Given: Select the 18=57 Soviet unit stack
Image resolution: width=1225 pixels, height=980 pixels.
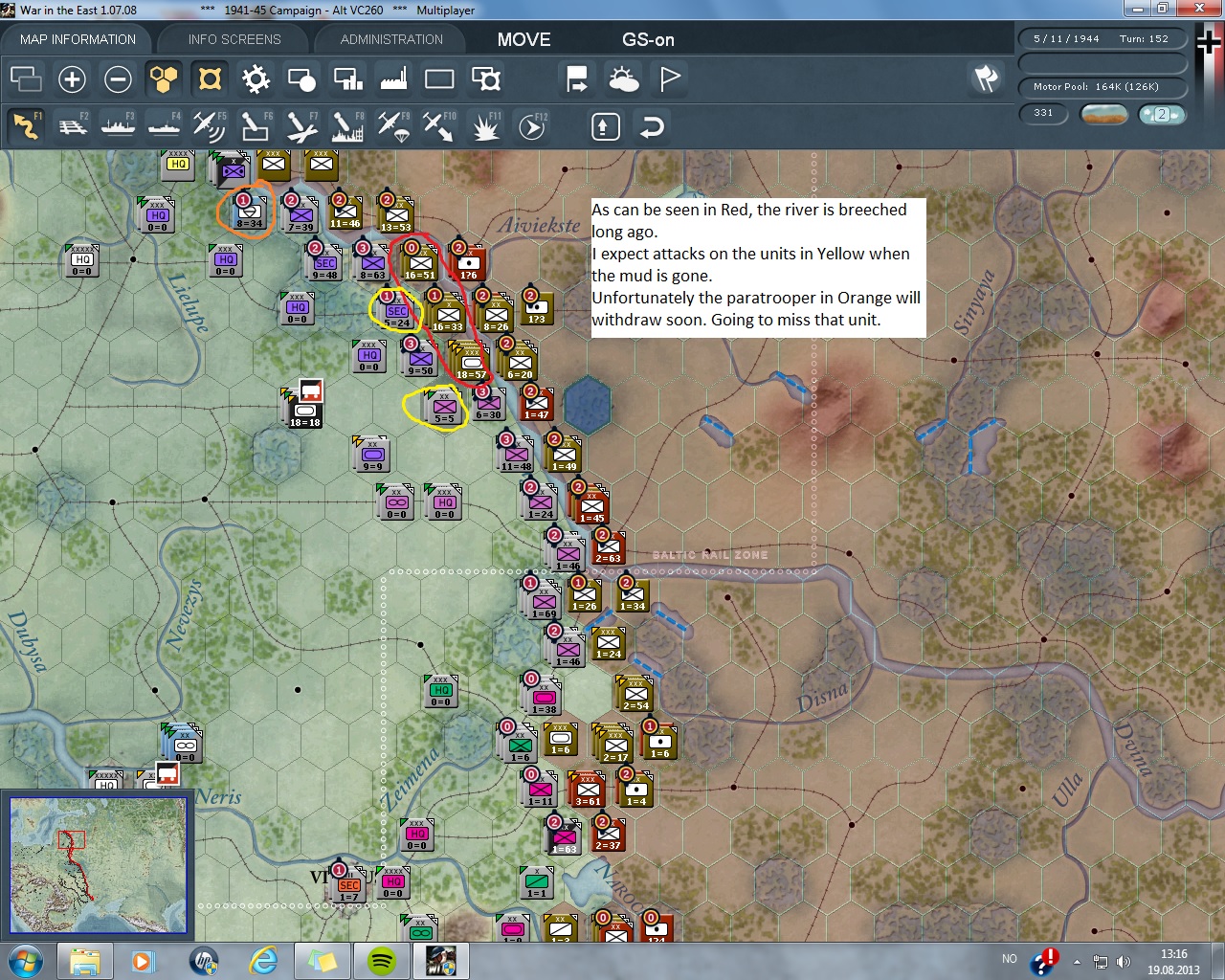Looking at the screenshot, I should coord(471,362).
